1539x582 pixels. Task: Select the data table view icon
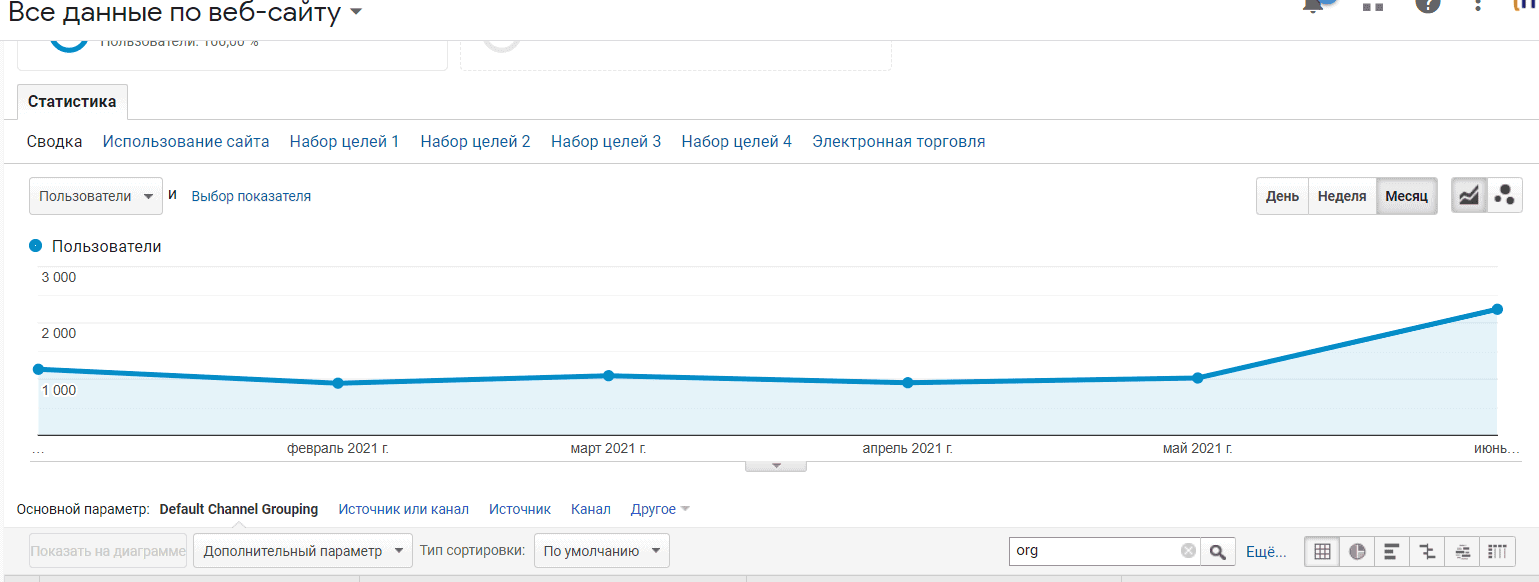point(1322,551)
